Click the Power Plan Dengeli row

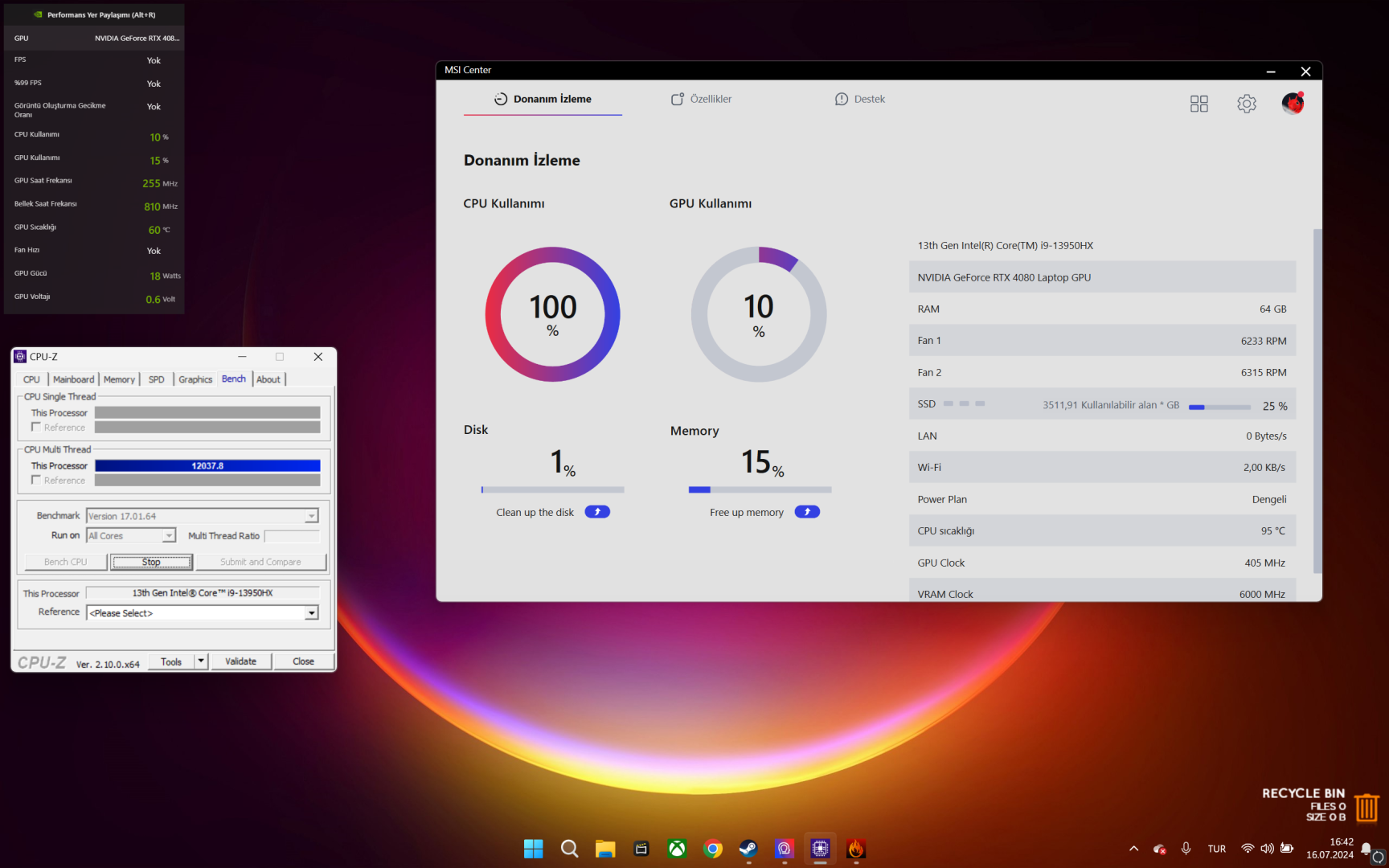click(1103, 499)
